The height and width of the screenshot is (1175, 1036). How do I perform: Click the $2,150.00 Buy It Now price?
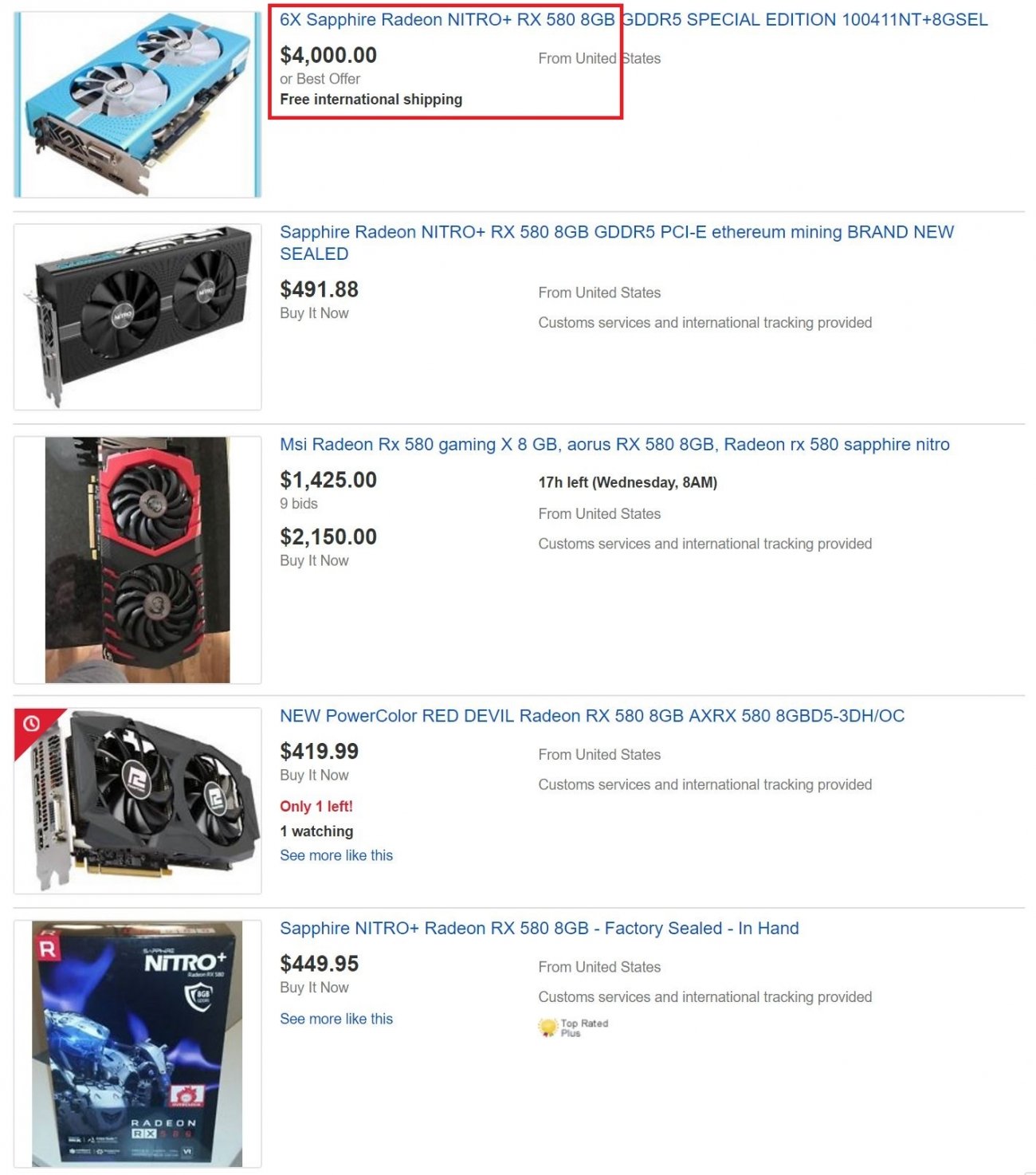coord(328,536)
